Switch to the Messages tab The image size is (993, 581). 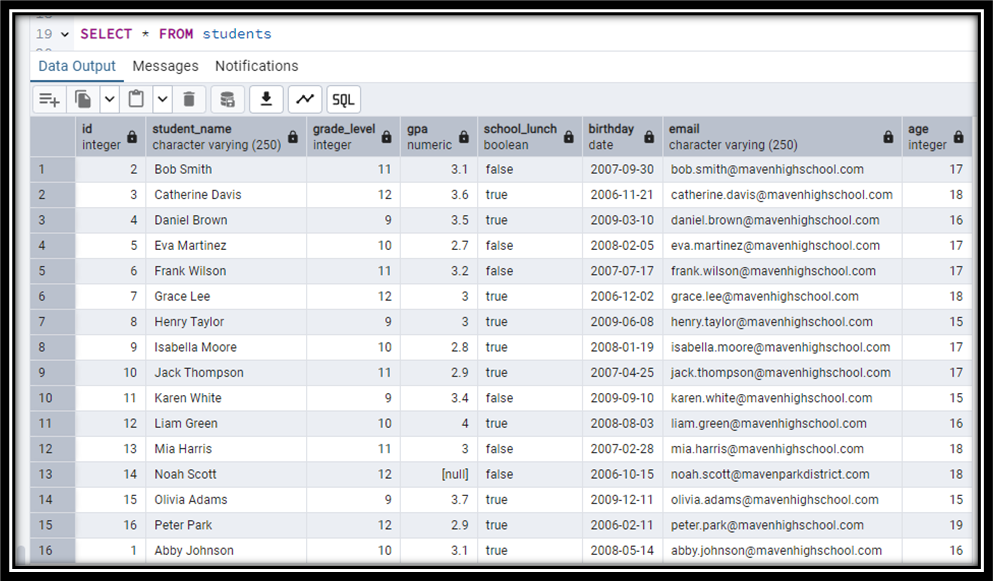[165, 66]
